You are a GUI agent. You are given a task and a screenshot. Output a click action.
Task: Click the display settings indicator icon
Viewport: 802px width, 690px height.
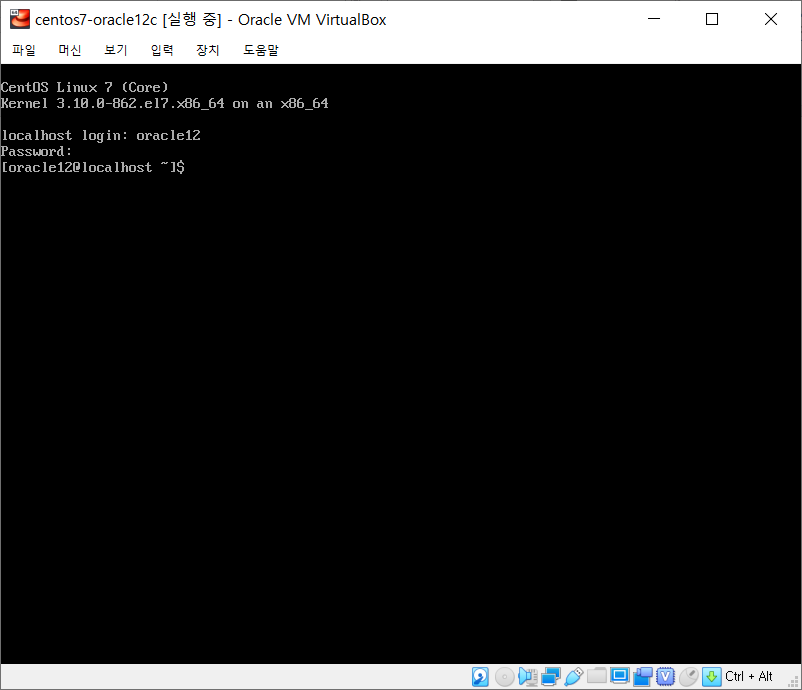click(x=620, y=676)
